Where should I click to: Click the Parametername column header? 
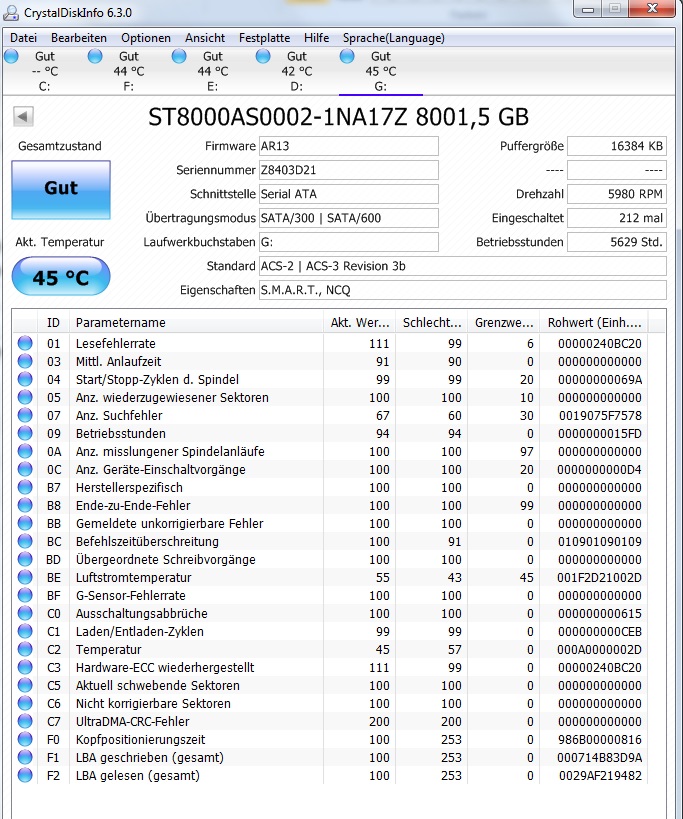[196, 323]
